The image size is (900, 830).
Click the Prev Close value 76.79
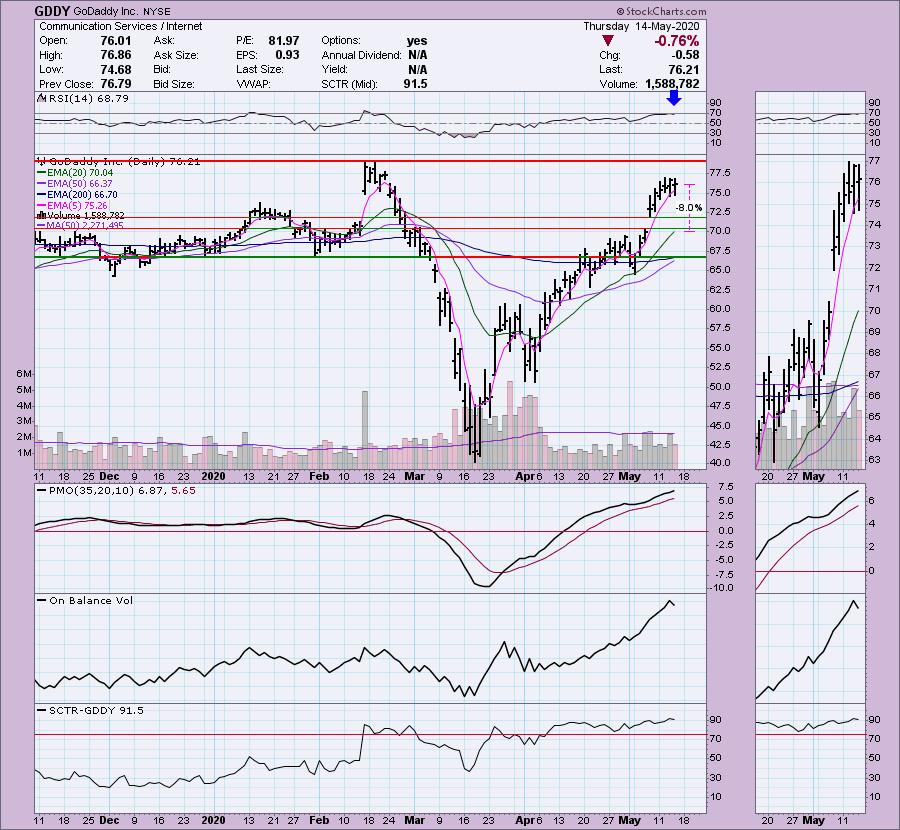pyautogui.click(x=116, y=84)
